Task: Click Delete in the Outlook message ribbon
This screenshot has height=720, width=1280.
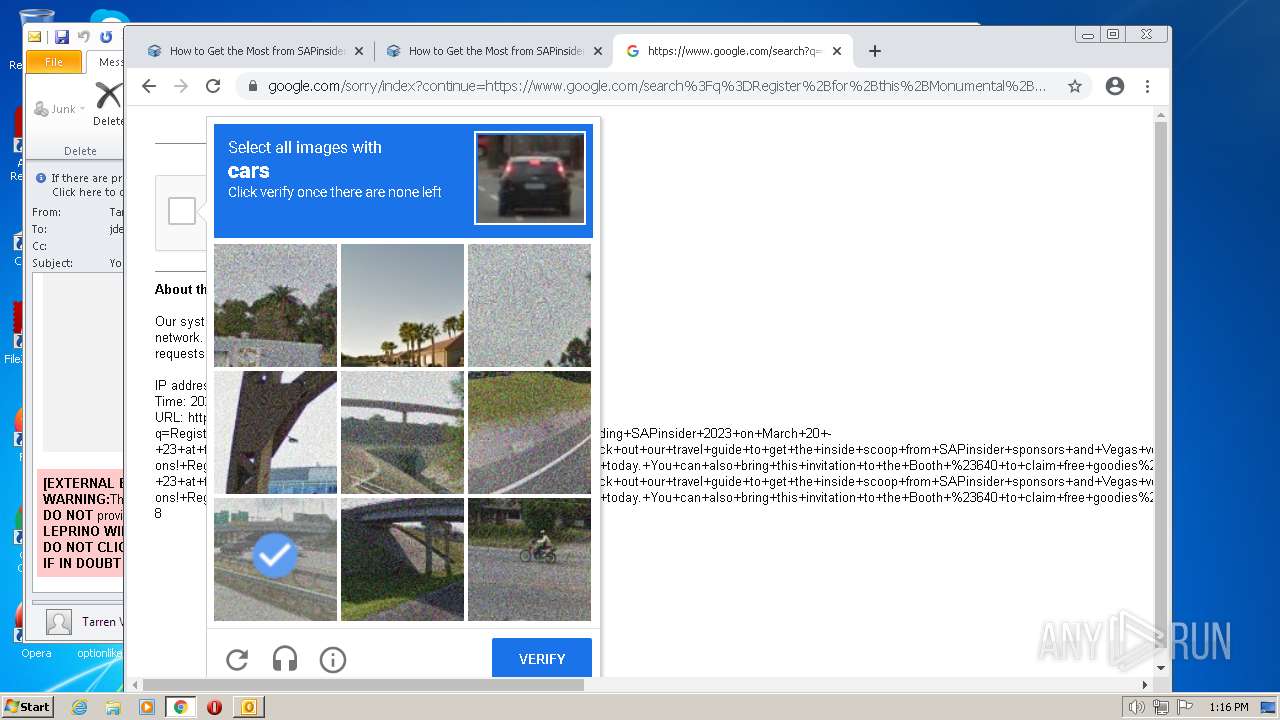Action: (108, 104)
